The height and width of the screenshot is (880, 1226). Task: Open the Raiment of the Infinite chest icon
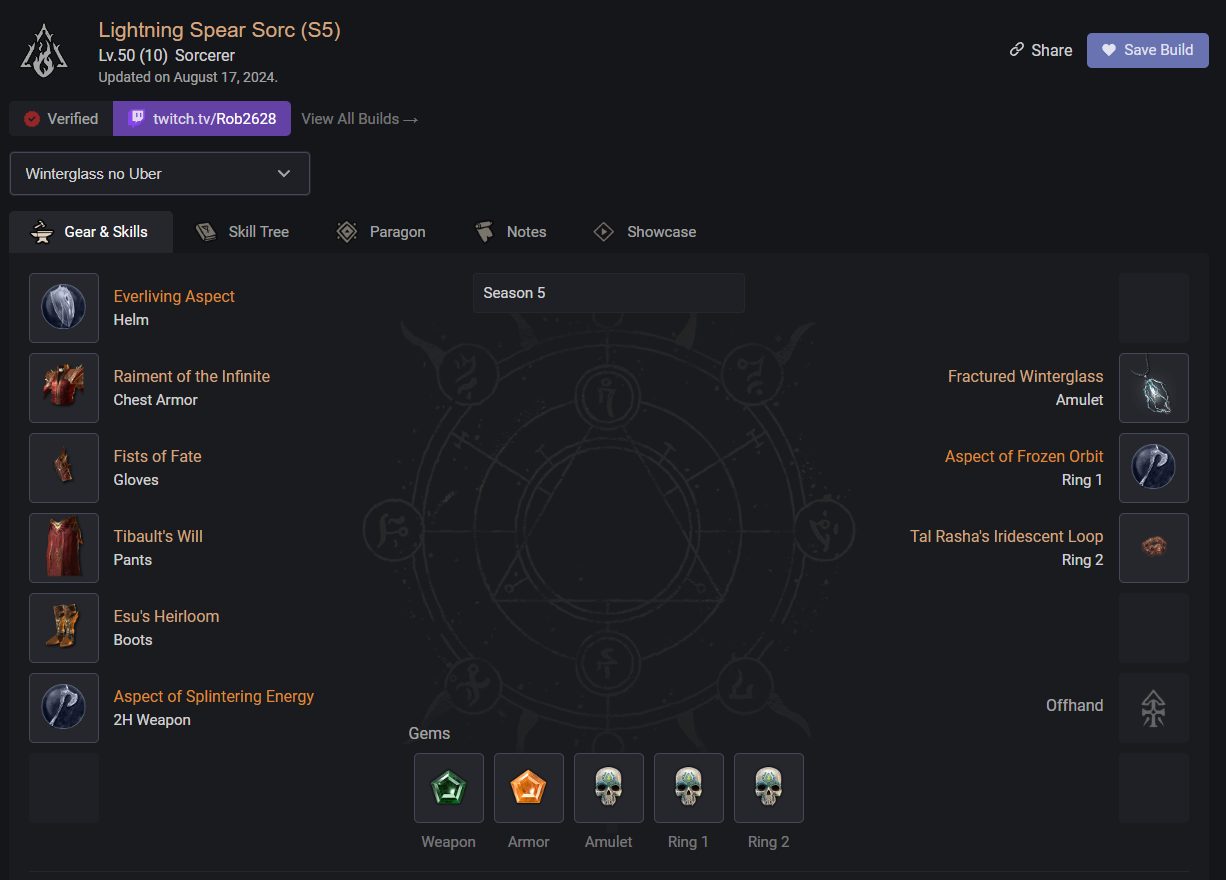pos(64,388)
